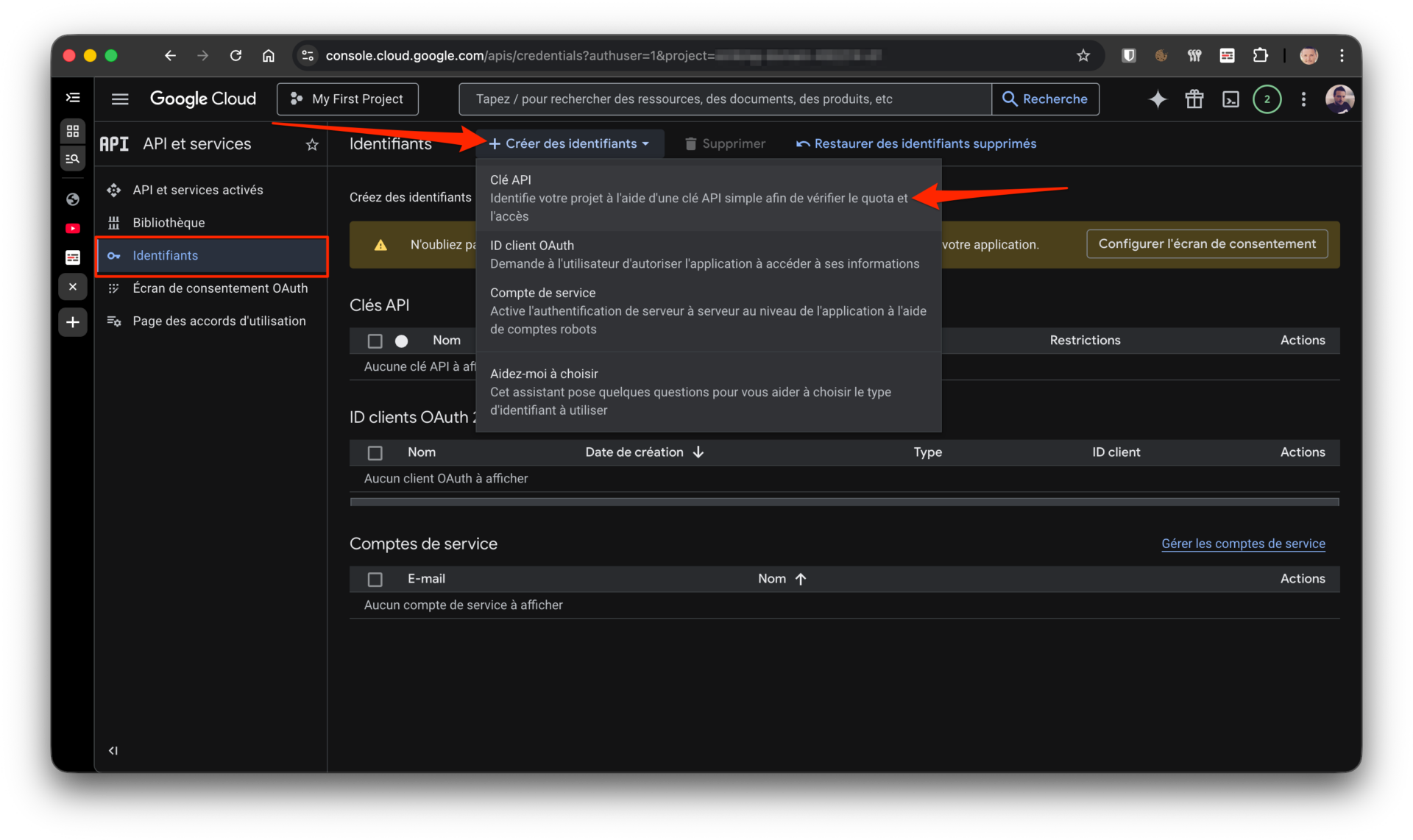
Task: Choose Aidez-moi à choisir option
Action: tap(708, 391)
